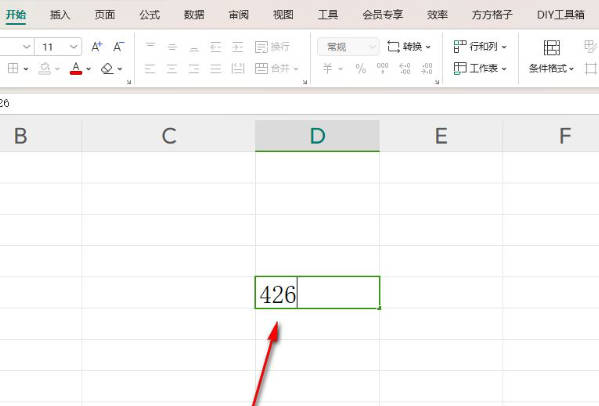Open alignment settings dialog launcher
Viewport: 599px width, 406px height.
[x=305, y=82]
